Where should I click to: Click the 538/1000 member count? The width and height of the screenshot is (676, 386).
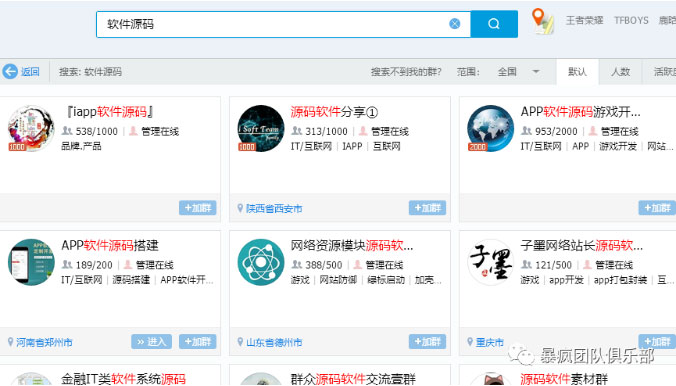click(97, 131)
